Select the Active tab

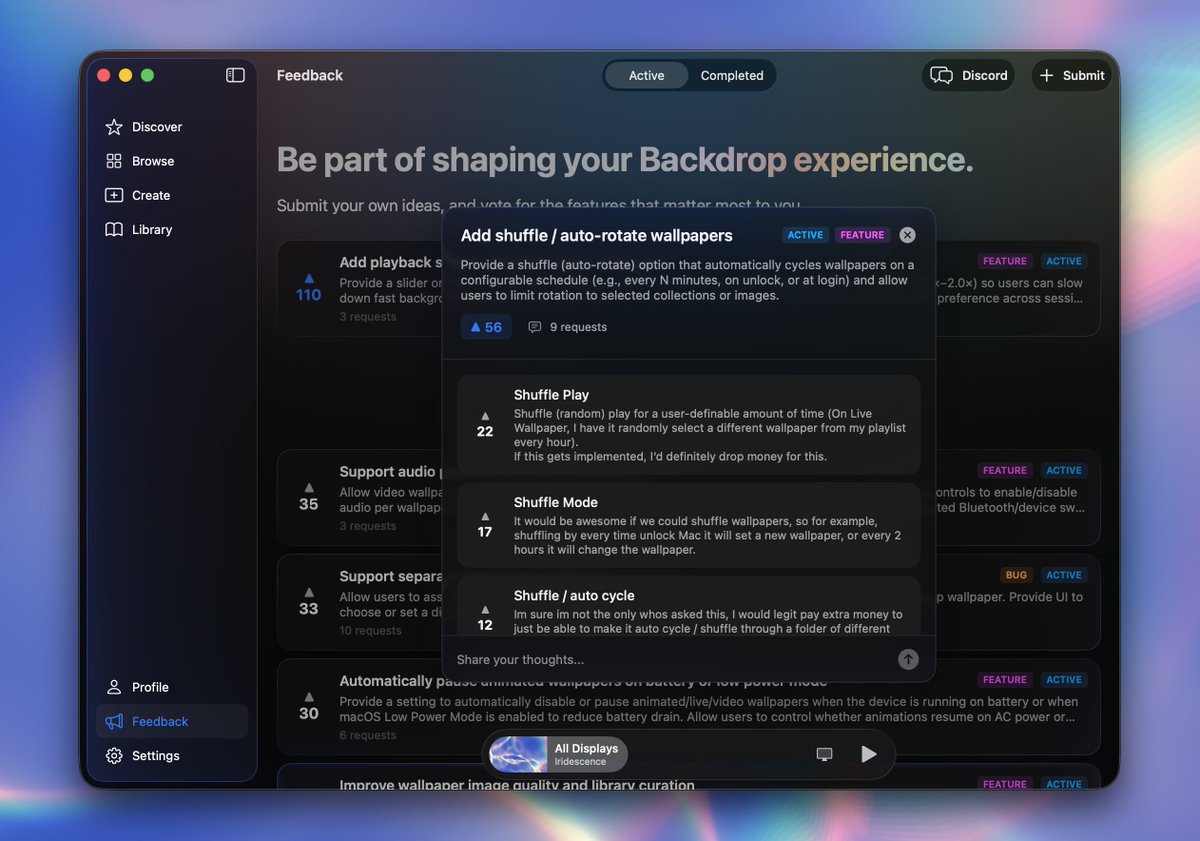pyautogui.click(x=646, y=75)
